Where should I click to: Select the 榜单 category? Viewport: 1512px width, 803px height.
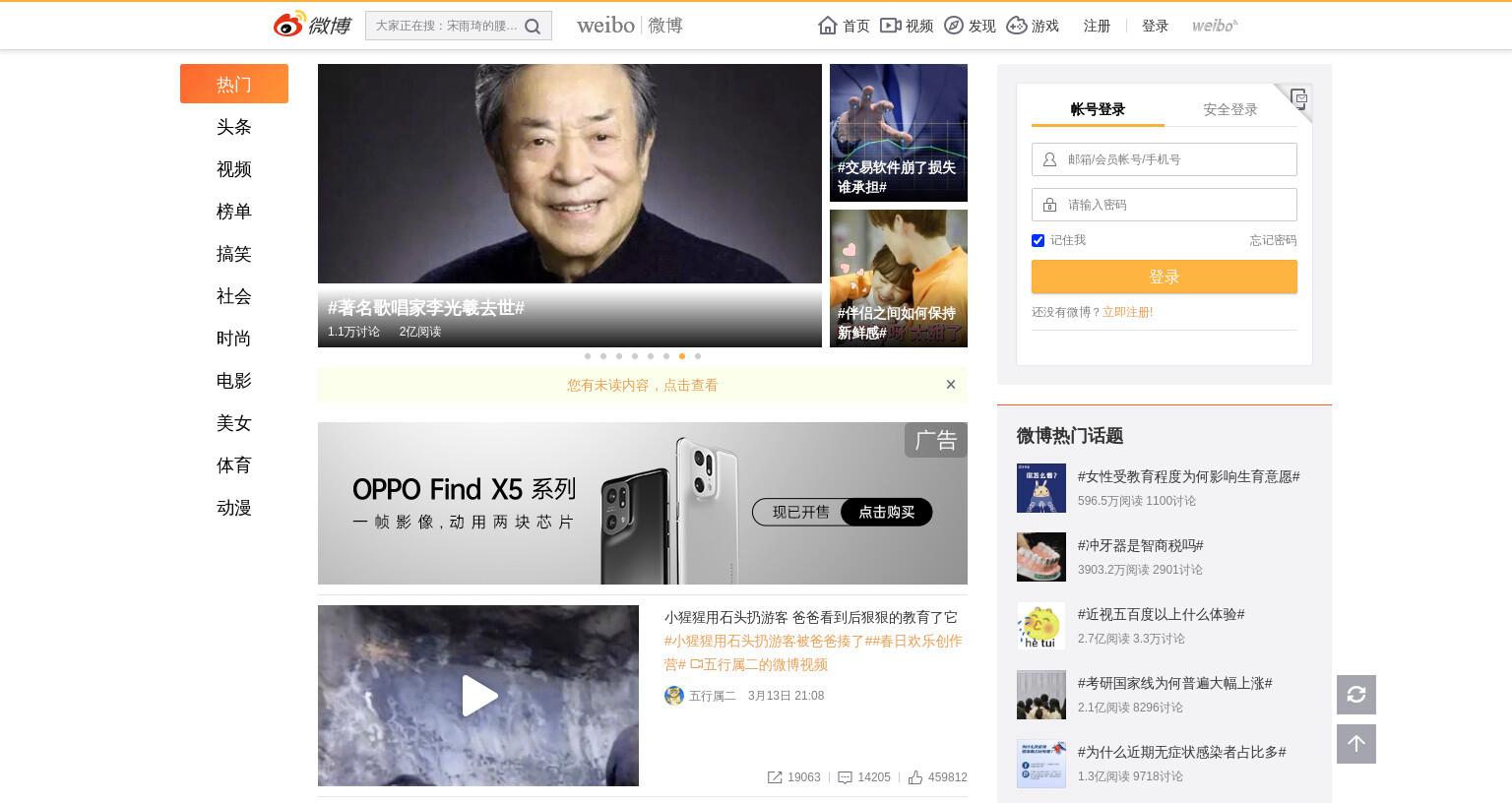[x=234, y=212]
